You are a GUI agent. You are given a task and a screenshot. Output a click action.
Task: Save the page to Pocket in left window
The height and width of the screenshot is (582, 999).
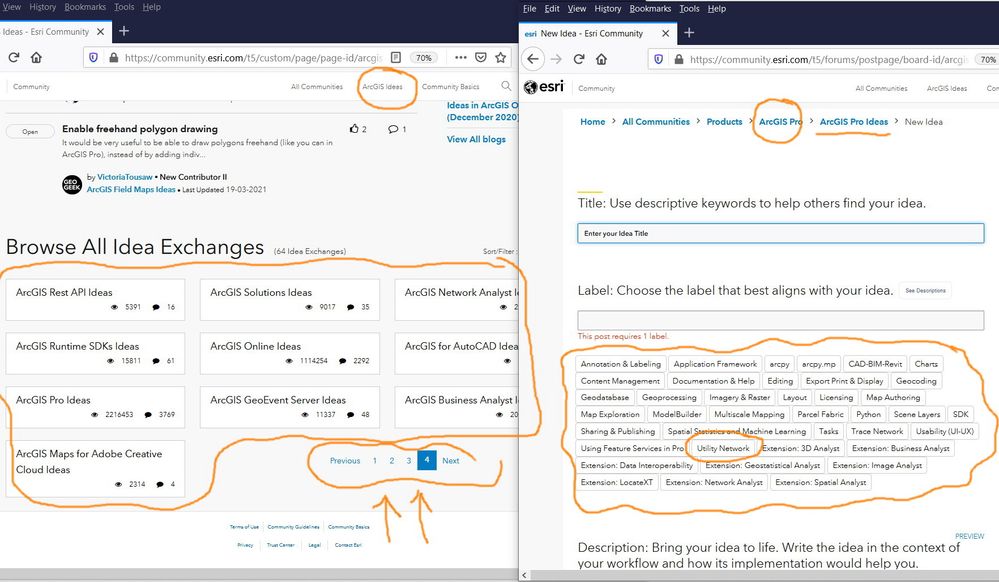coord(481,57)
